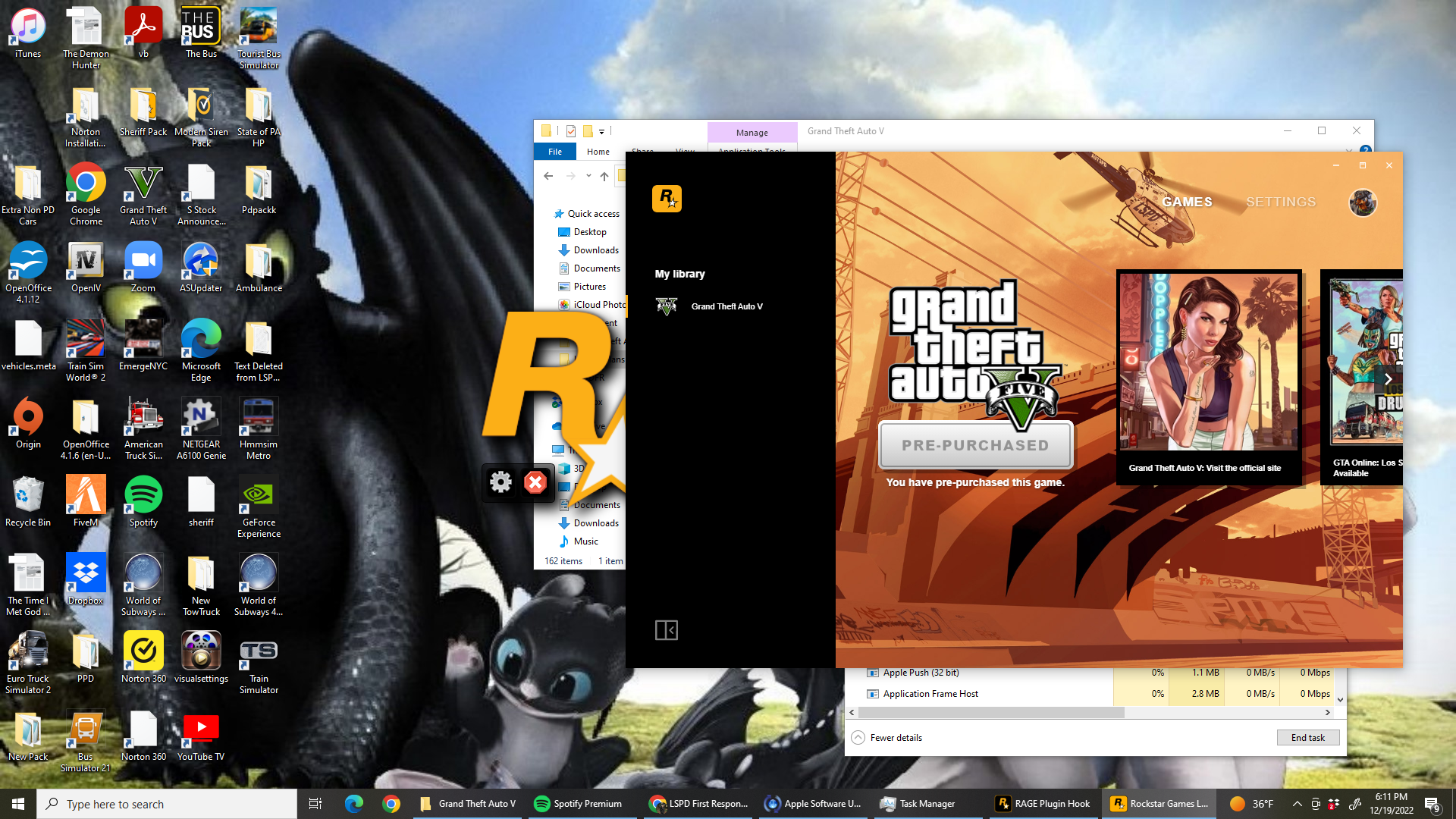Switch to the GAMES tab
This screenshot has height=819, width=1456.
click(1187, 202)
